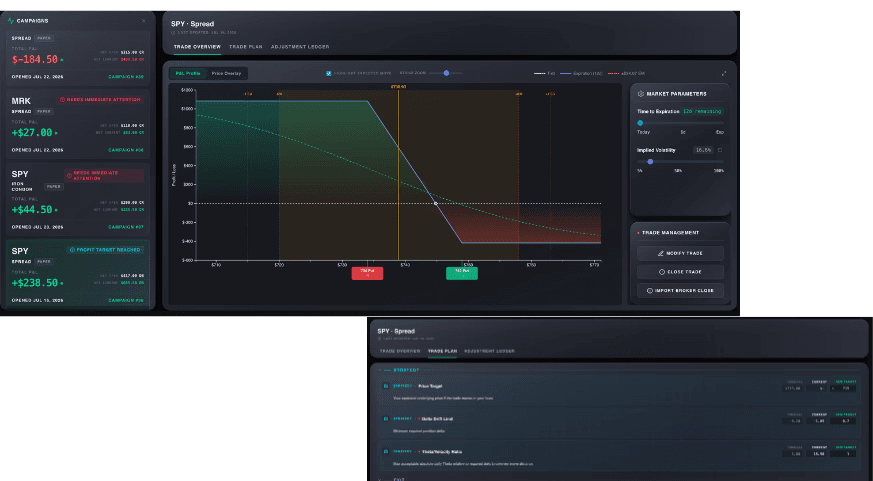873x481 pixels.
Task: Edit the Delta Drift Limit new target field
Action: (843, 421)
